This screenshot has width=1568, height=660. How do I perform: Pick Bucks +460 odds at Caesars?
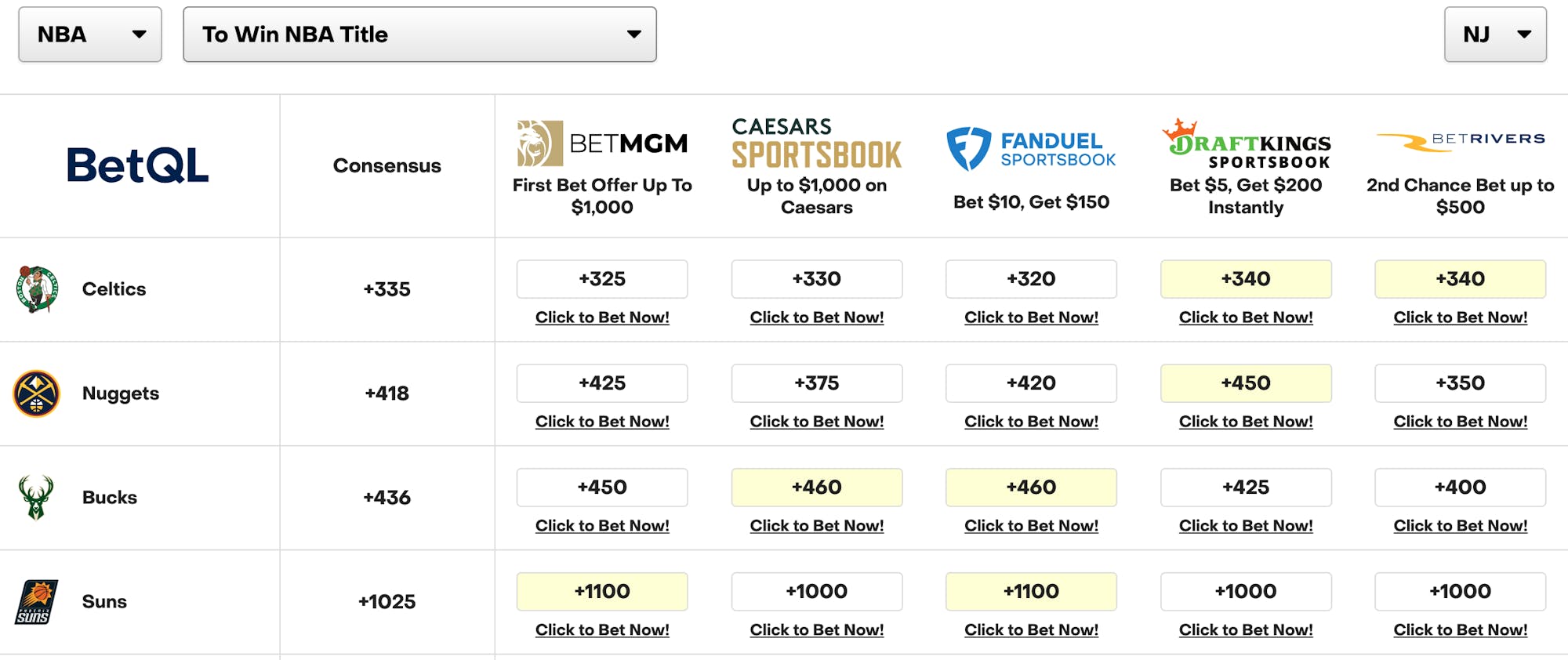tap(816, 488)
